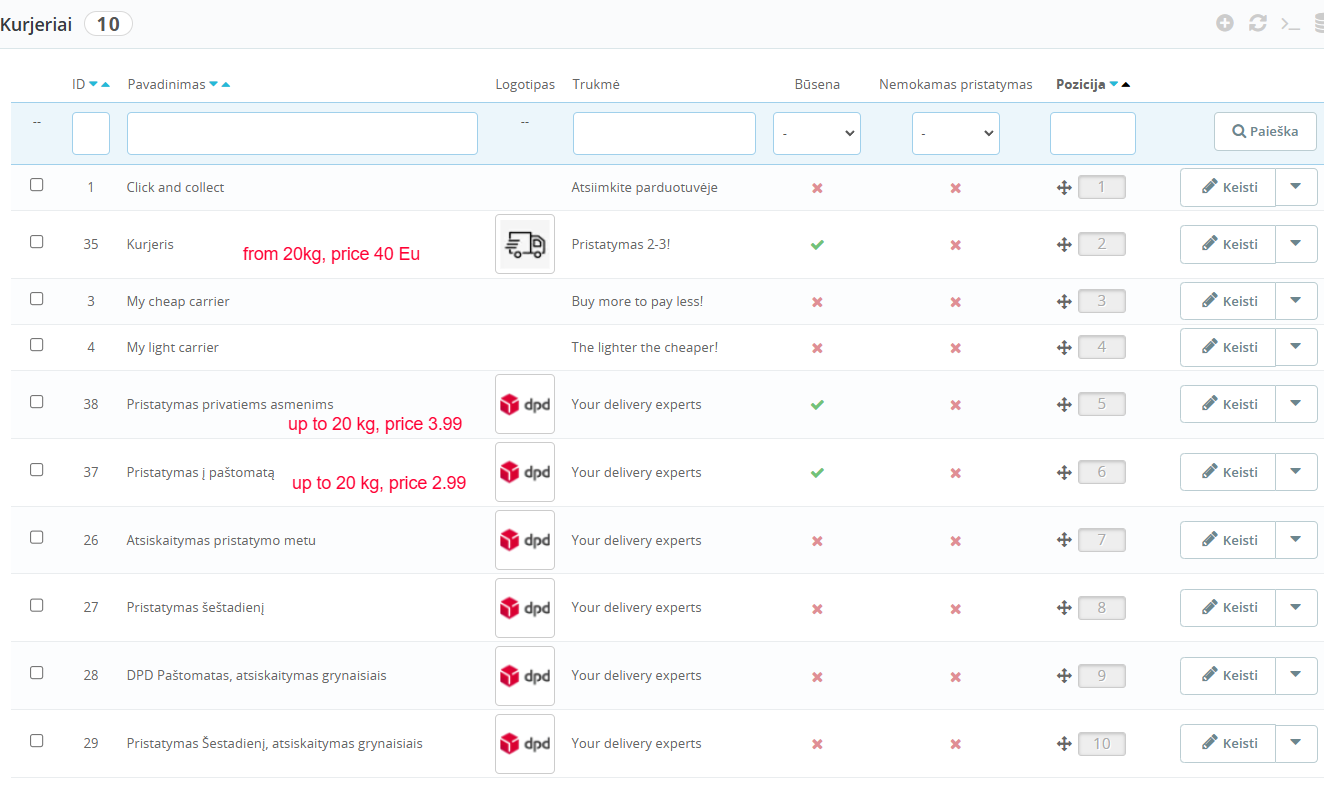Screen dimensions: 1324x798
Task: Grab move handle for position 1
Action: coord(1064,188)
